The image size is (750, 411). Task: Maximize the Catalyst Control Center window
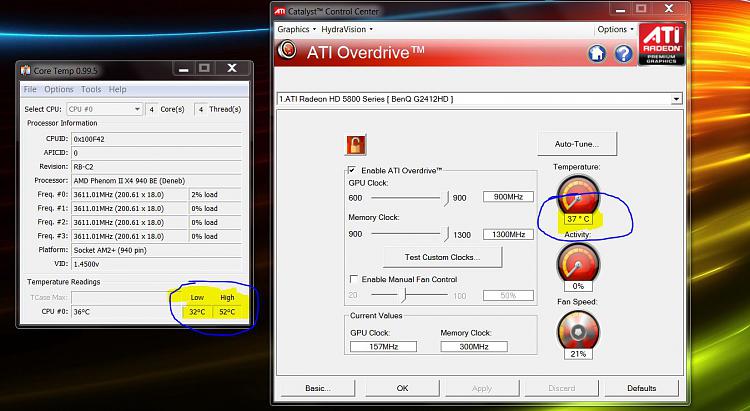(641, 9)
